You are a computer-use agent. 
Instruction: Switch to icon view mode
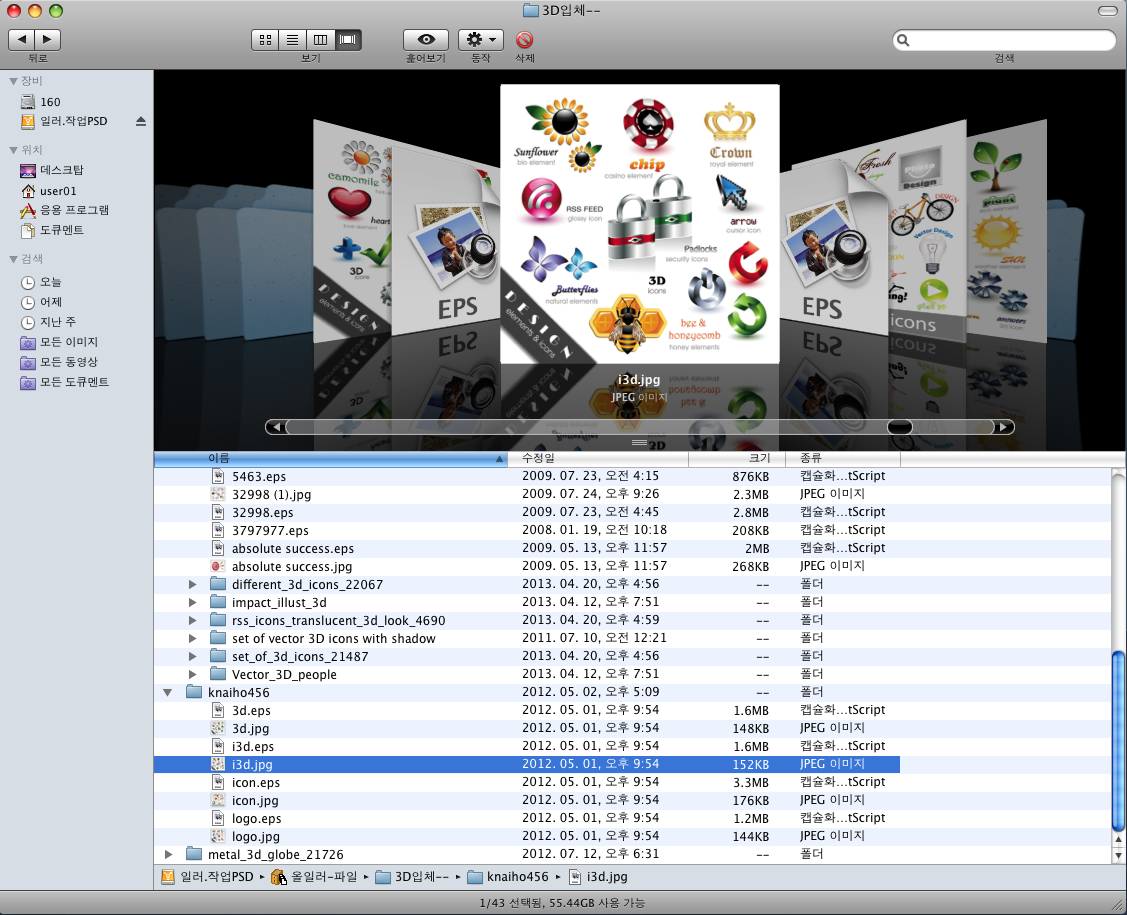(x=266, y=40)
